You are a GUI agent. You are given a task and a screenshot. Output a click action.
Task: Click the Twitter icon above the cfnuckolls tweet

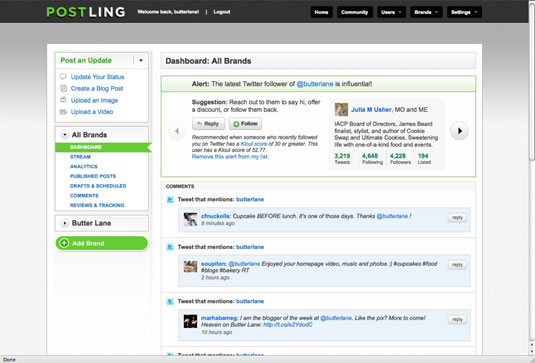[170, 200]
